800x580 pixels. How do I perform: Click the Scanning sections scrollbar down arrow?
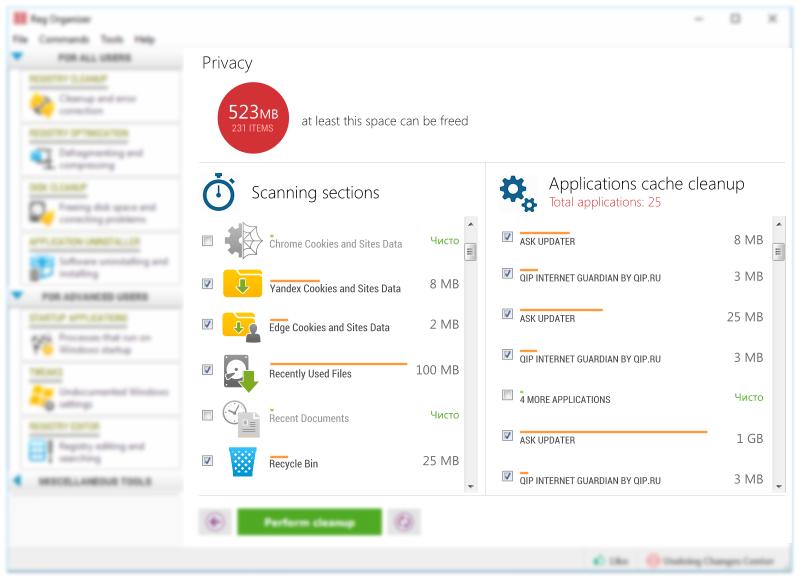470,487
